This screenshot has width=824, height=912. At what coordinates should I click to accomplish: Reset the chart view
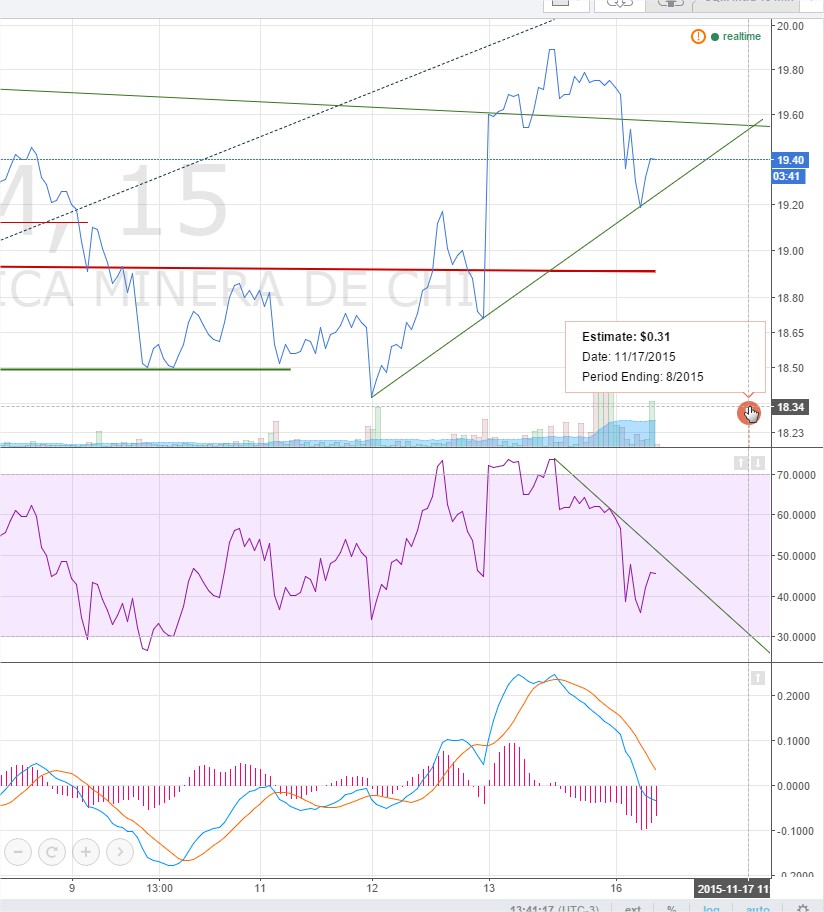tap(52, 852)
